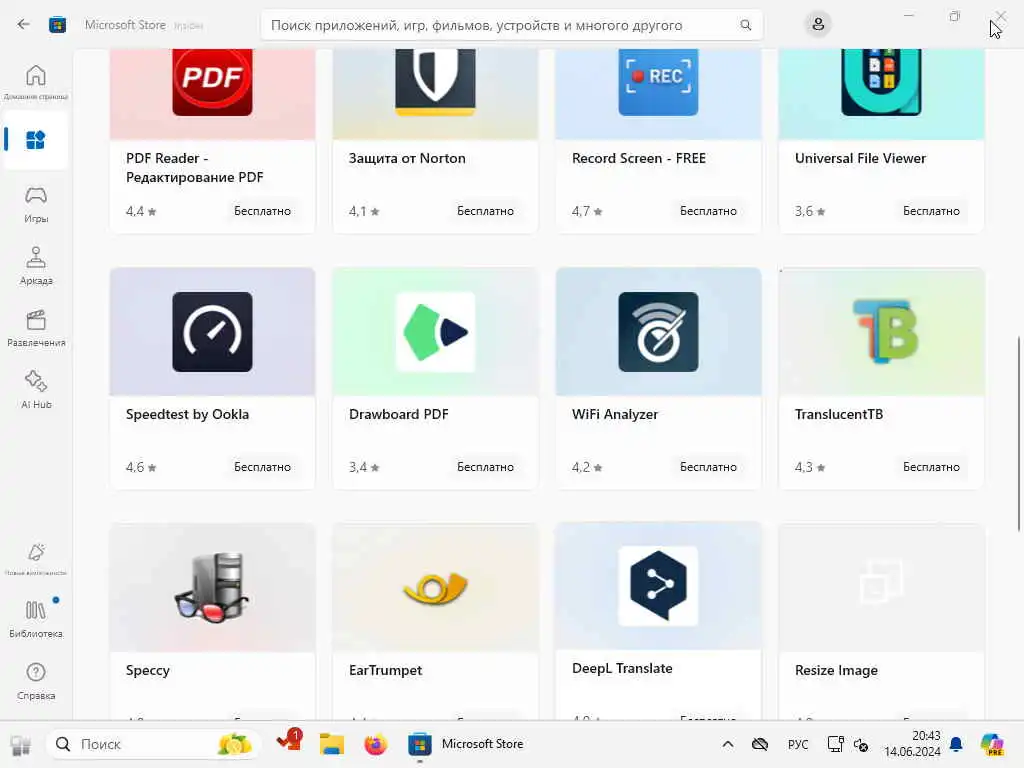1024x768 pixels.
Task: Click 3,4 rating on Drawboard PDF
Action: (364, 467)
